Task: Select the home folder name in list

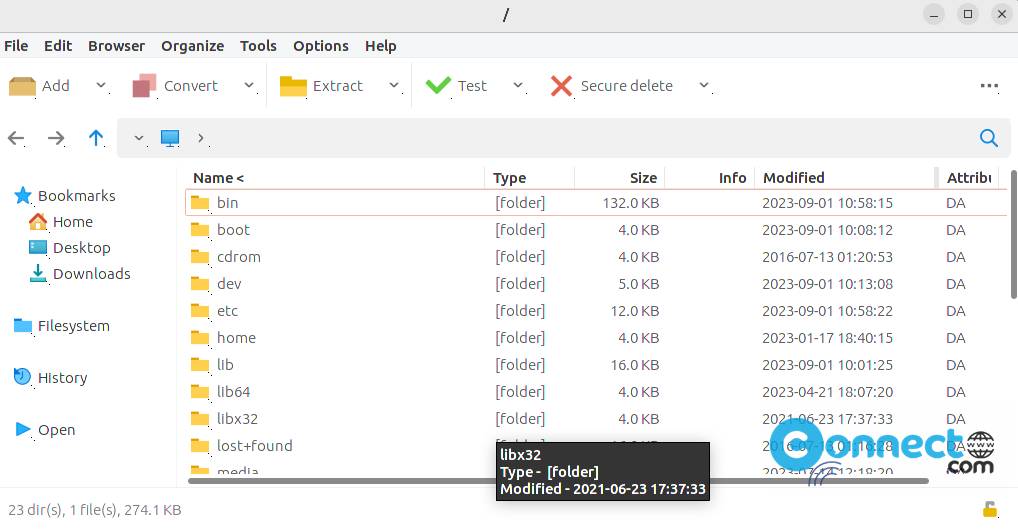Action: pyautogui.click(x=236, y=338)
